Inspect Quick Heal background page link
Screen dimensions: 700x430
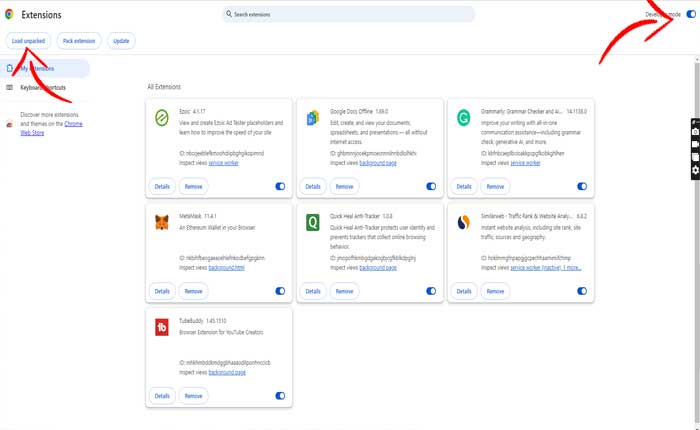[x=378, y=268]
